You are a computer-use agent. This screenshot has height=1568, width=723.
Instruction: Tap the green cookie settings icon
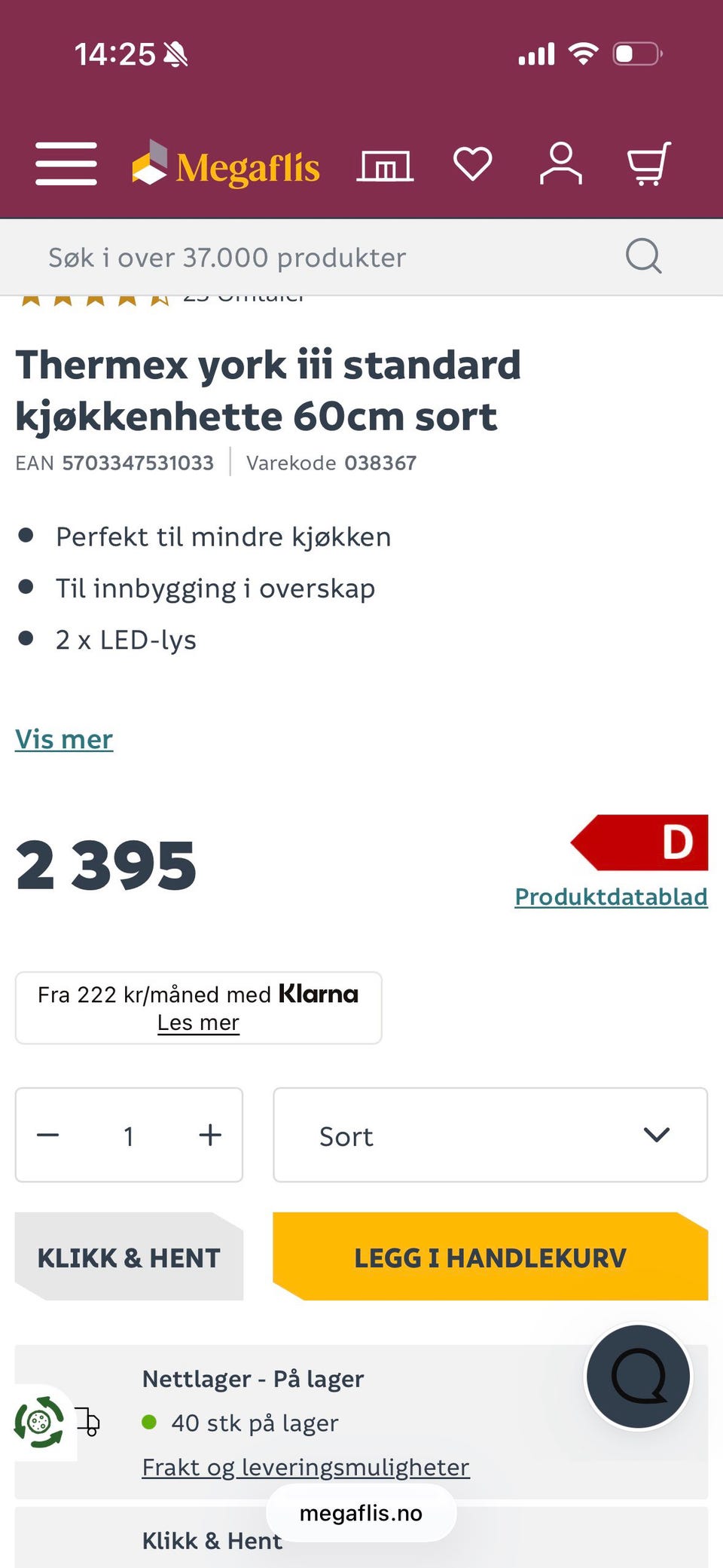pos(39,1423)
